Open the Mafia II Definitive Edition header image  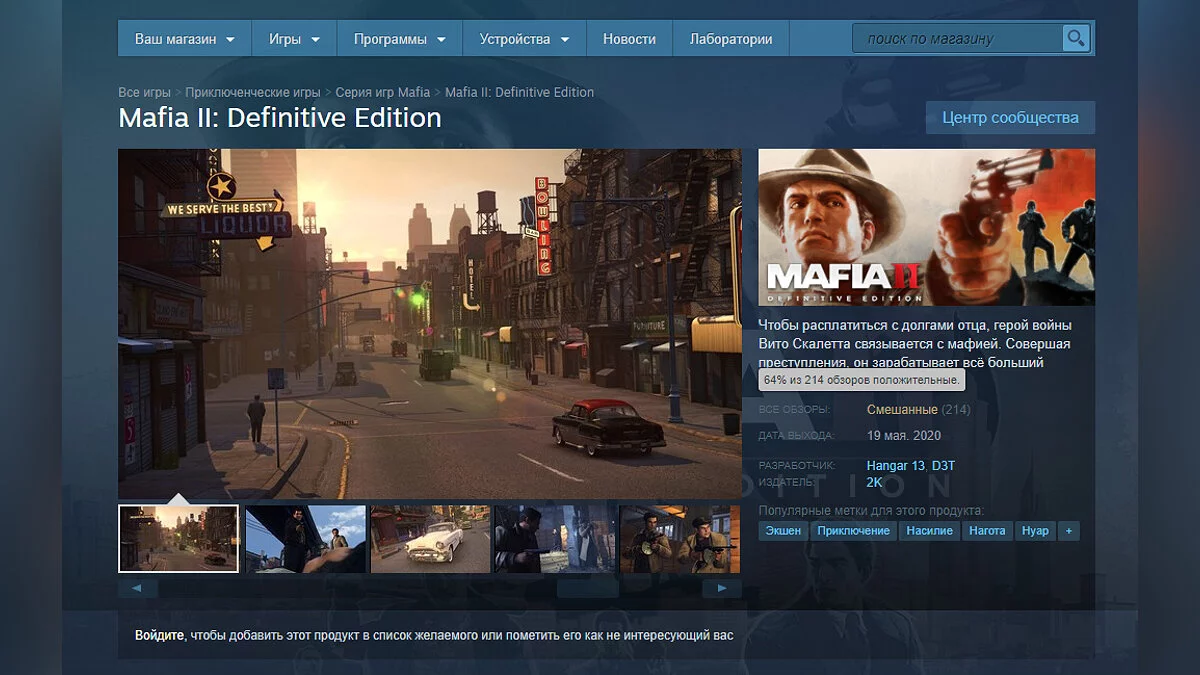926,227
